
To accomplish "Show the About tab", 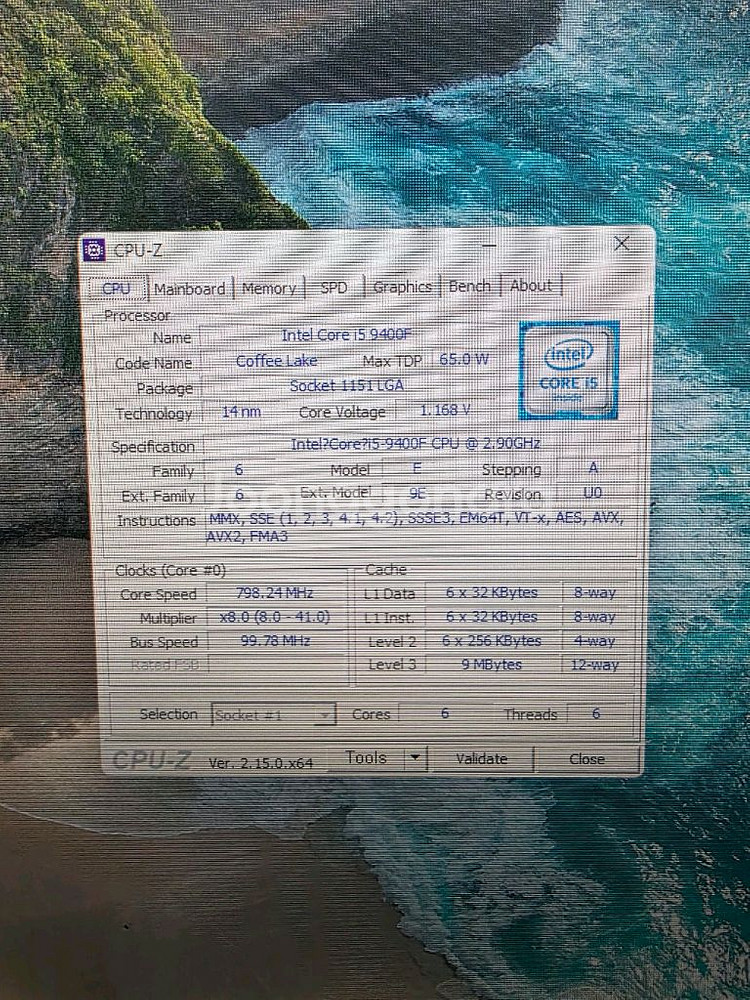I will tap(531, 285).
